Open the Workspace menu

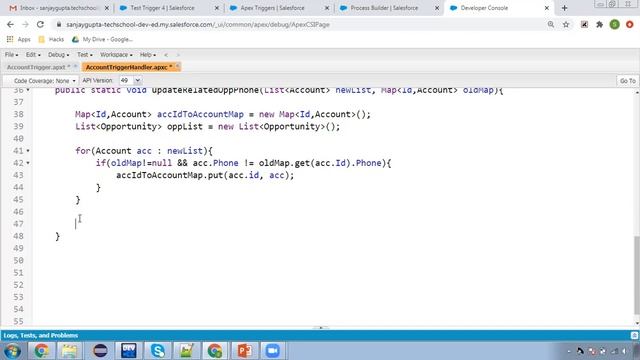click(116, 55)
